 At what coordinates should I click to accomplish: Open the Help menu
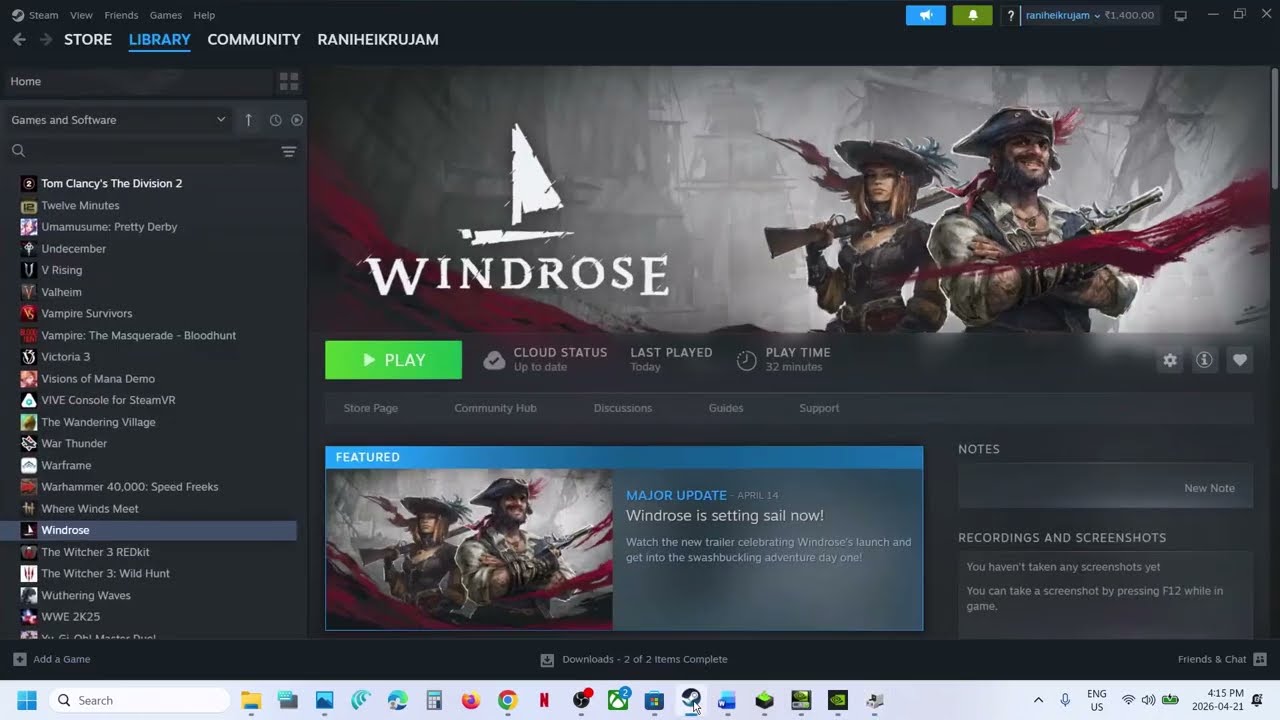204,15
